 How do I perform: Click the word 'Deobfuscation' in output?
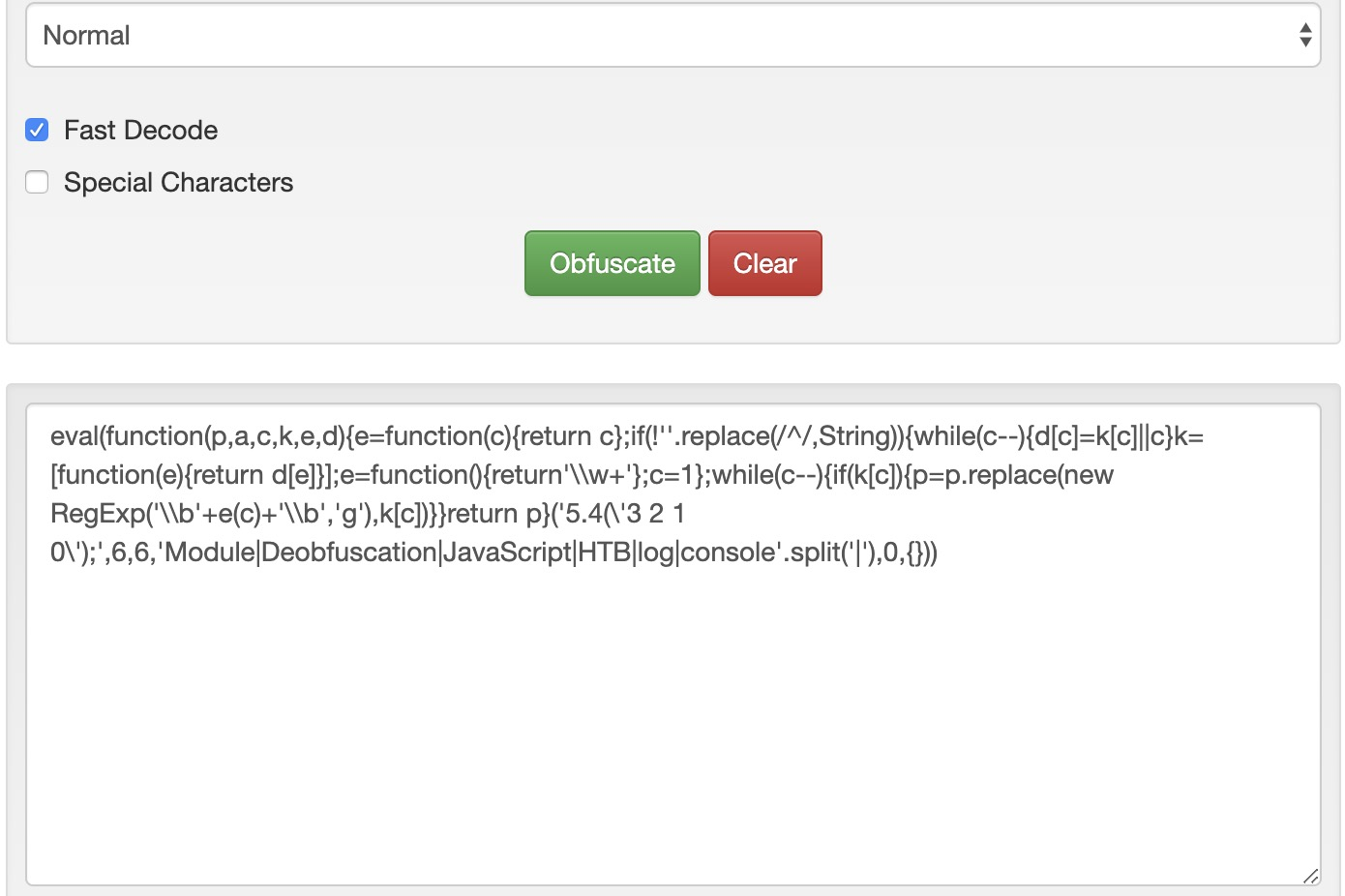tap(349, 553)
